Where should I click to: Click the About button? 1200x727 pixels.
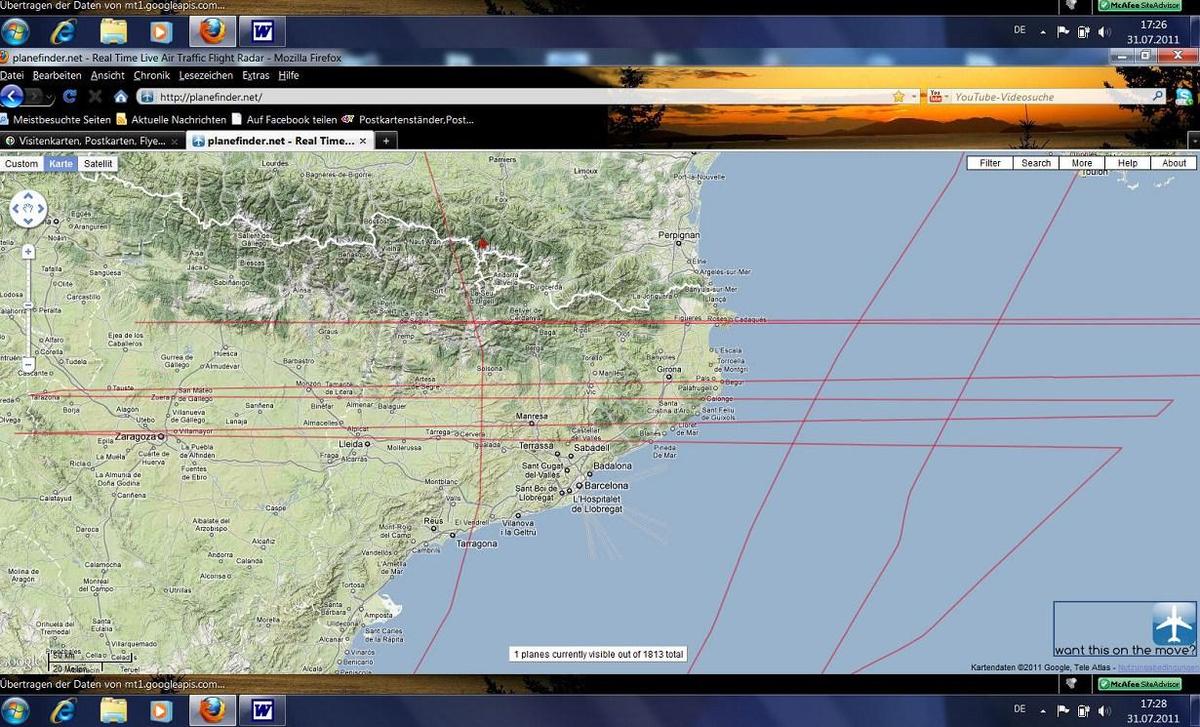click(x=1174, y=163)
